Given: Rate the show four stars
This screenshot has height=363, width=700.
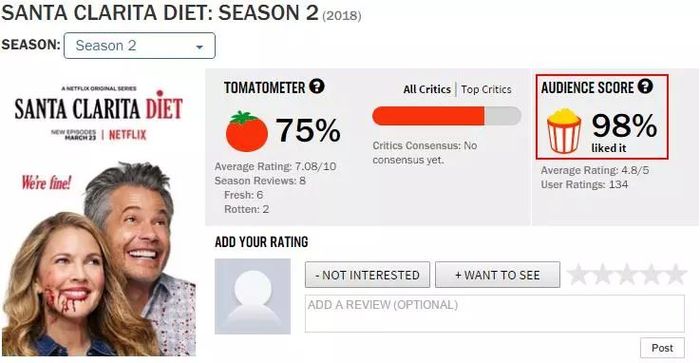Looking at the screenshot, I should tap(651, 274).
